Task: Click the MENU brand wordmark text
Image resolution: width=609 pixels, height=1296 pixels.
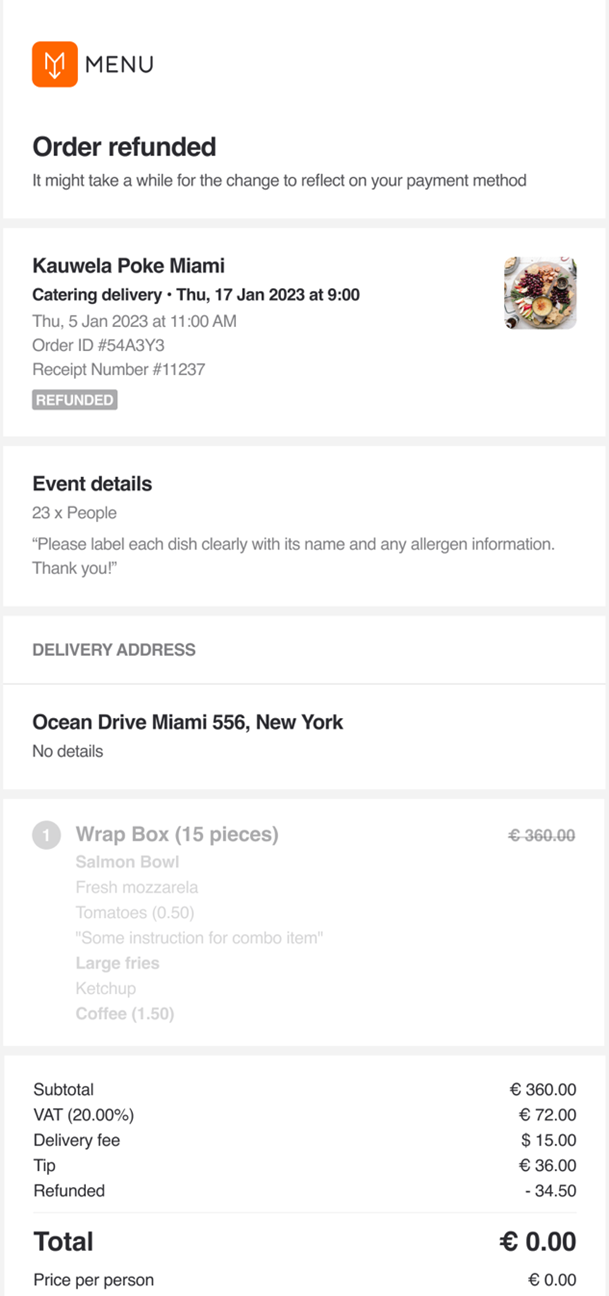Action: tap(119, 65)
